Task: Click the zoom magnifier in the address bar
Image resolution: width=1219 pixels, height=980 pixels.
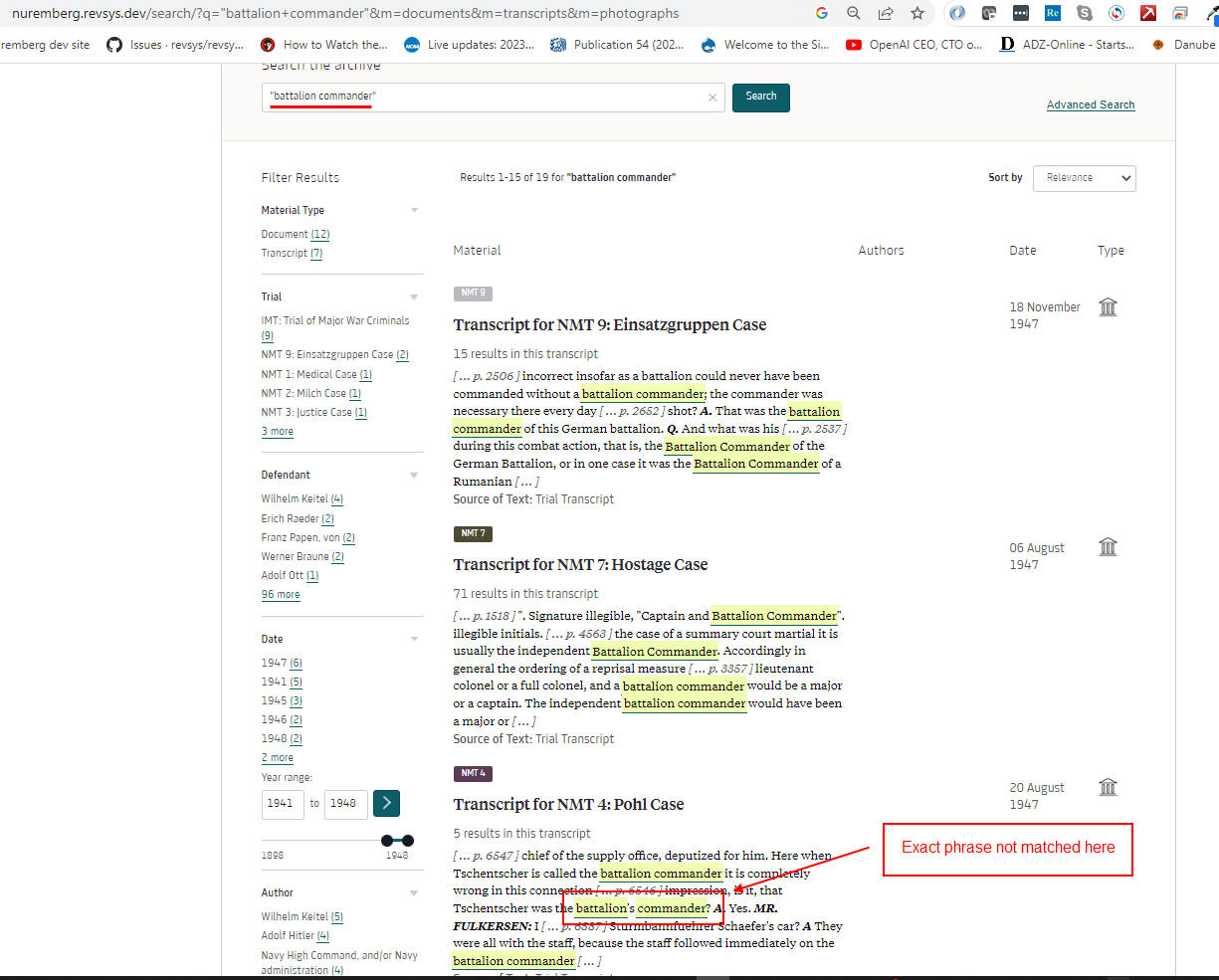Action: (x=853, y=15)
